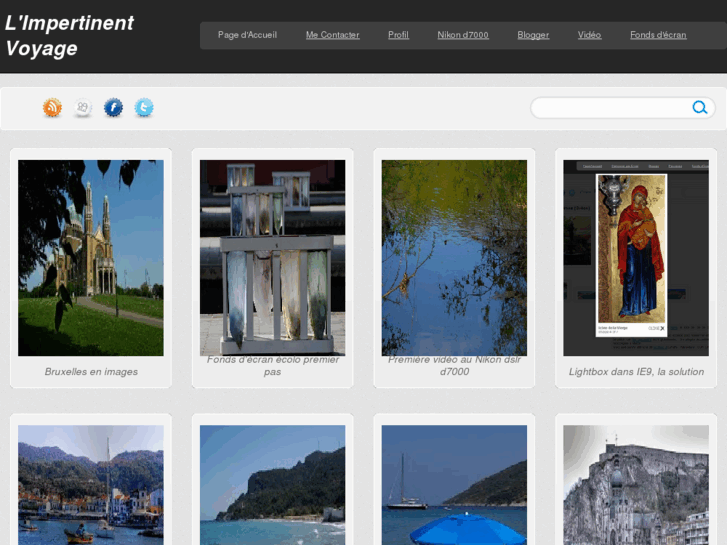
Task: Open the Twitter icon link
Action: click(144, 108)
